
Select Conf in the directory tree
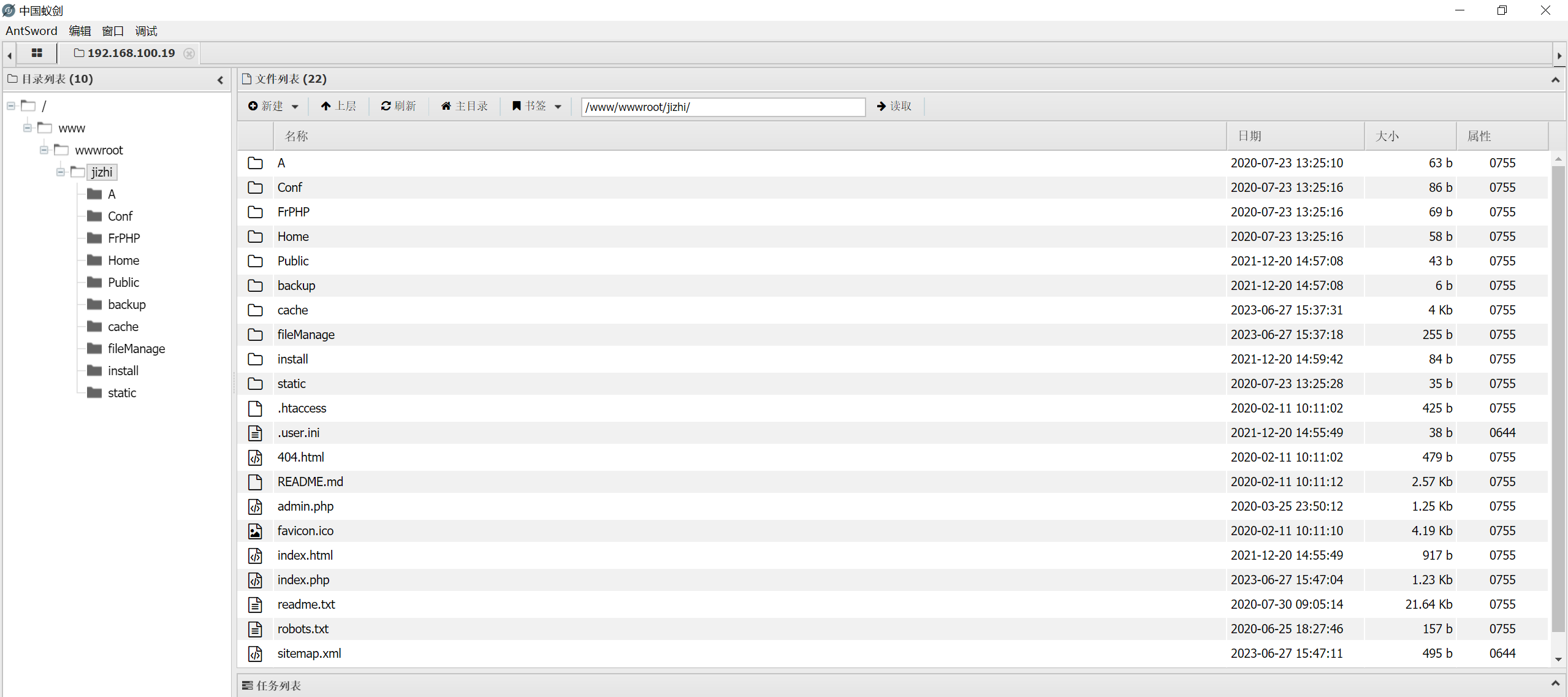120,216
